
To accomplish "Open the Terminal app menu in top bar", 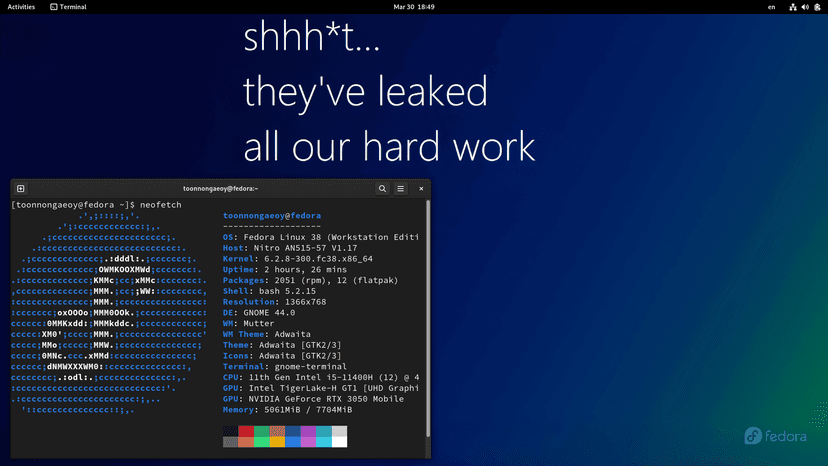I will click(x=67, y=7).
